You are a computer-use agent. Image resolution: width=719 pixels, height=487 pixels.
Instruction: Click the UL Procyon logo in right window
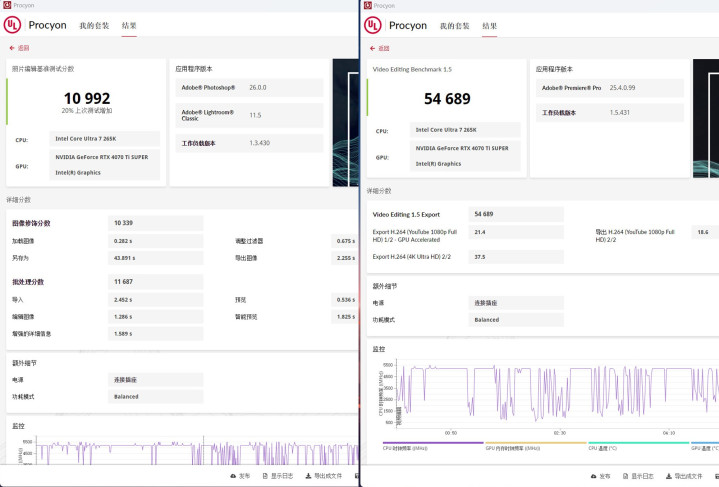tap(372, 26)
